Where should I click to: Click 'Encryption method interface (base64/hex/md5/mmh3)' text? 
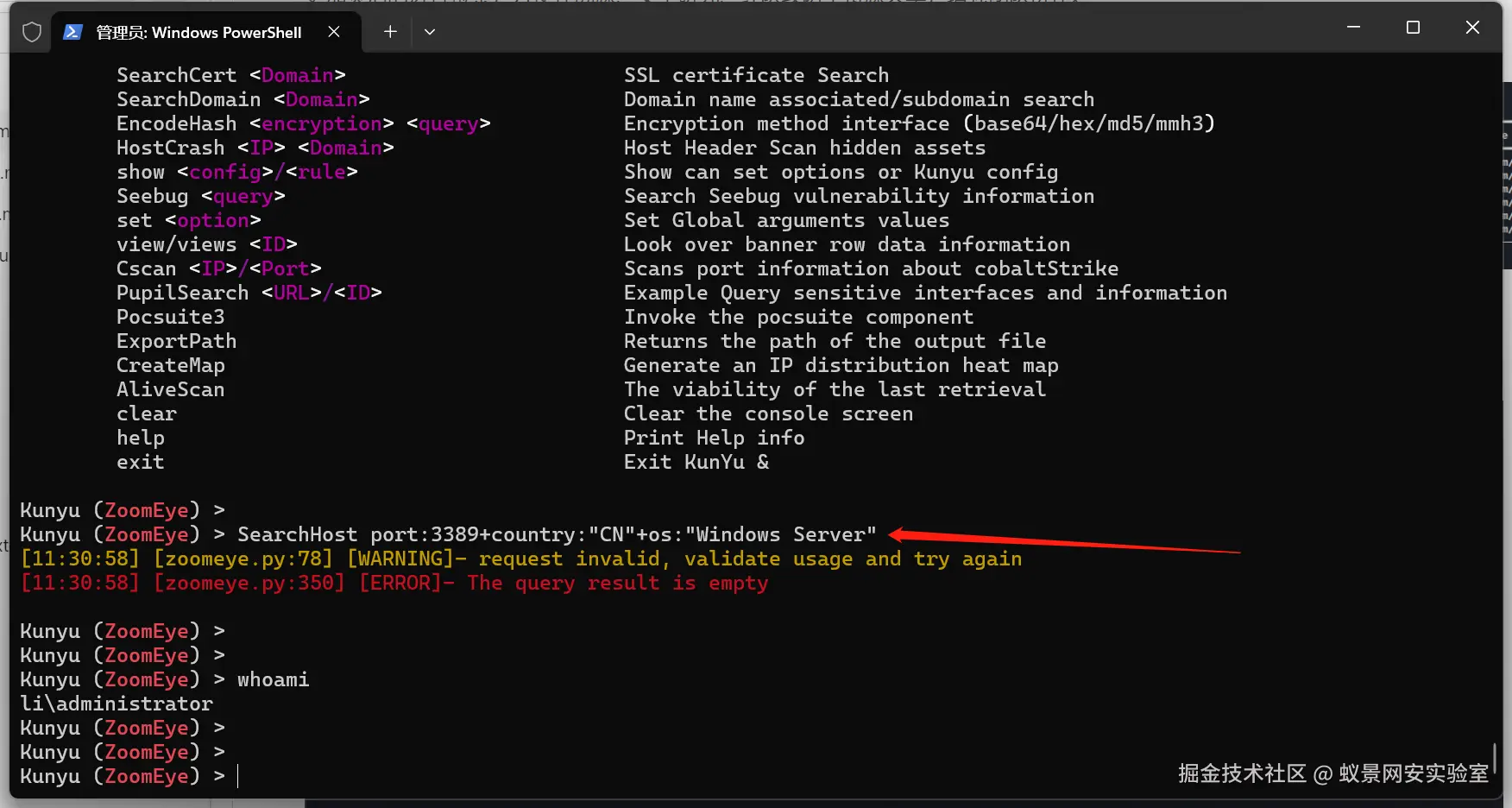pos(919,123)
